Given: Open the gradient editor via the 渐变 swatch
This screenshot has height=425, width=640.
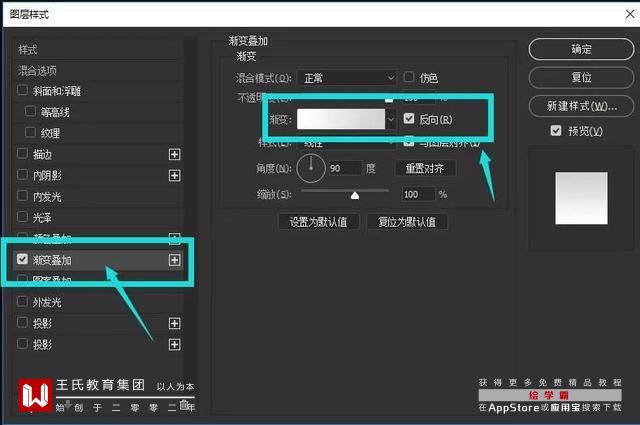Looking at the screenshot, I should [x=341, y=119].
